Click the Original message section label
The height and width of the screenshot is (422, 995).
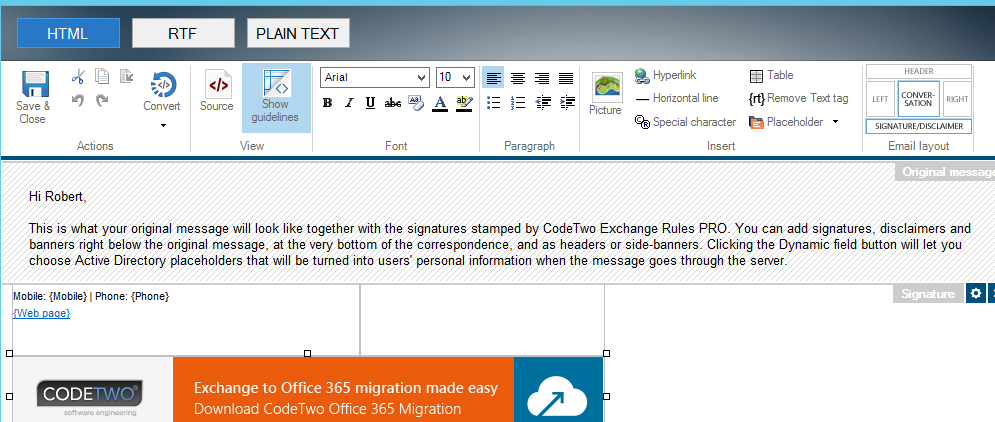[945, 172]
